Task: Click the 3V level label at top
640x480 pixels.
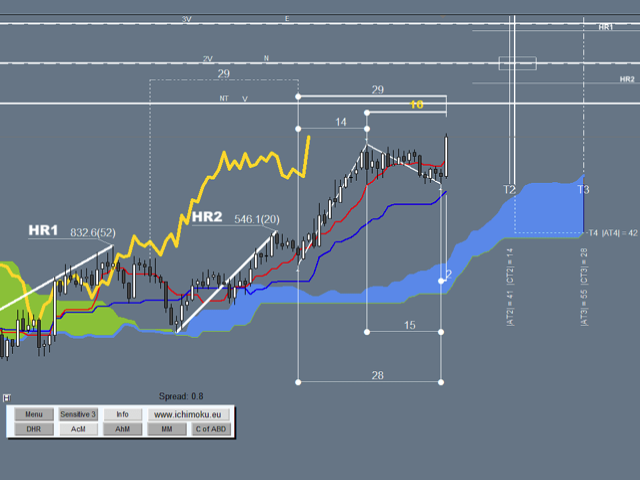Action: click(x=187, y=19)
